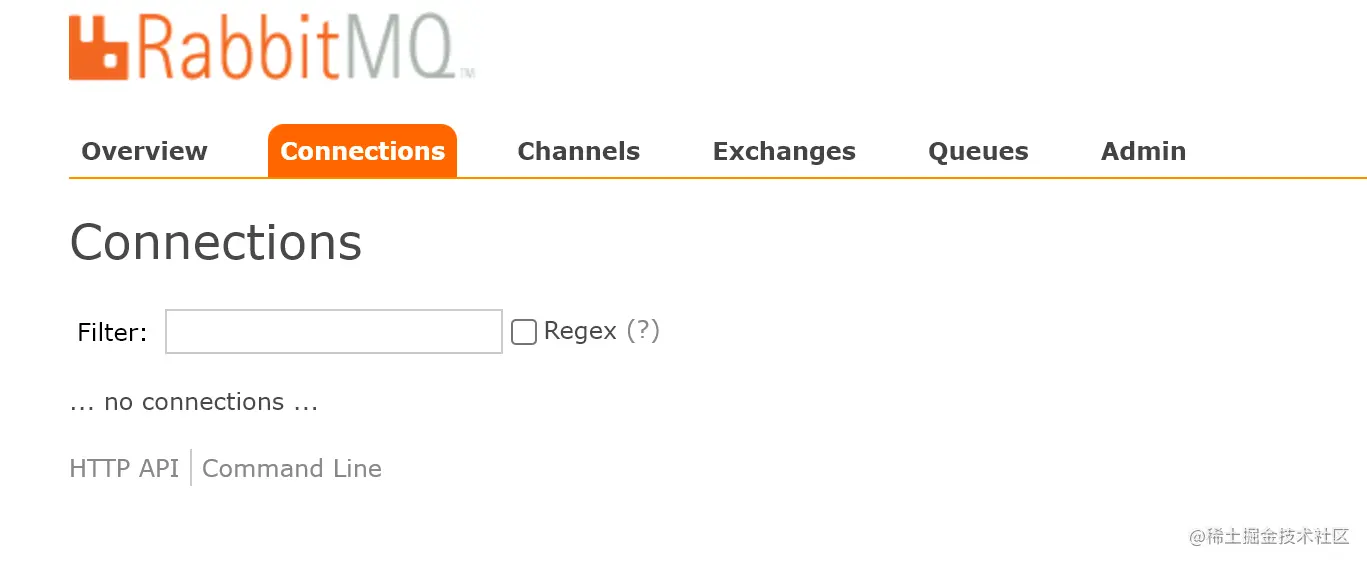Click the "Filter:" label
Viewport: 1367px width, 564px height.
point(112,333)
